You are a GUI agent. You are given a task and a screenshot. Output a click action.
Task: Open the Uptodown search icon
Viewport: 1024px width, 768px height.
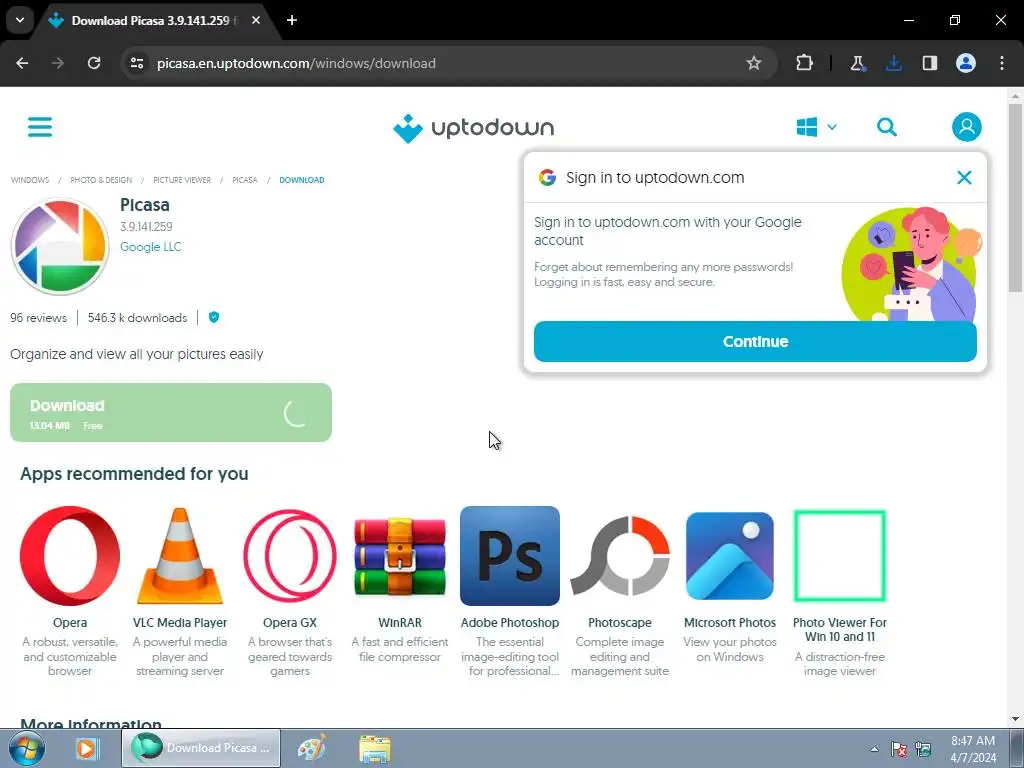[x=886, y=127]
